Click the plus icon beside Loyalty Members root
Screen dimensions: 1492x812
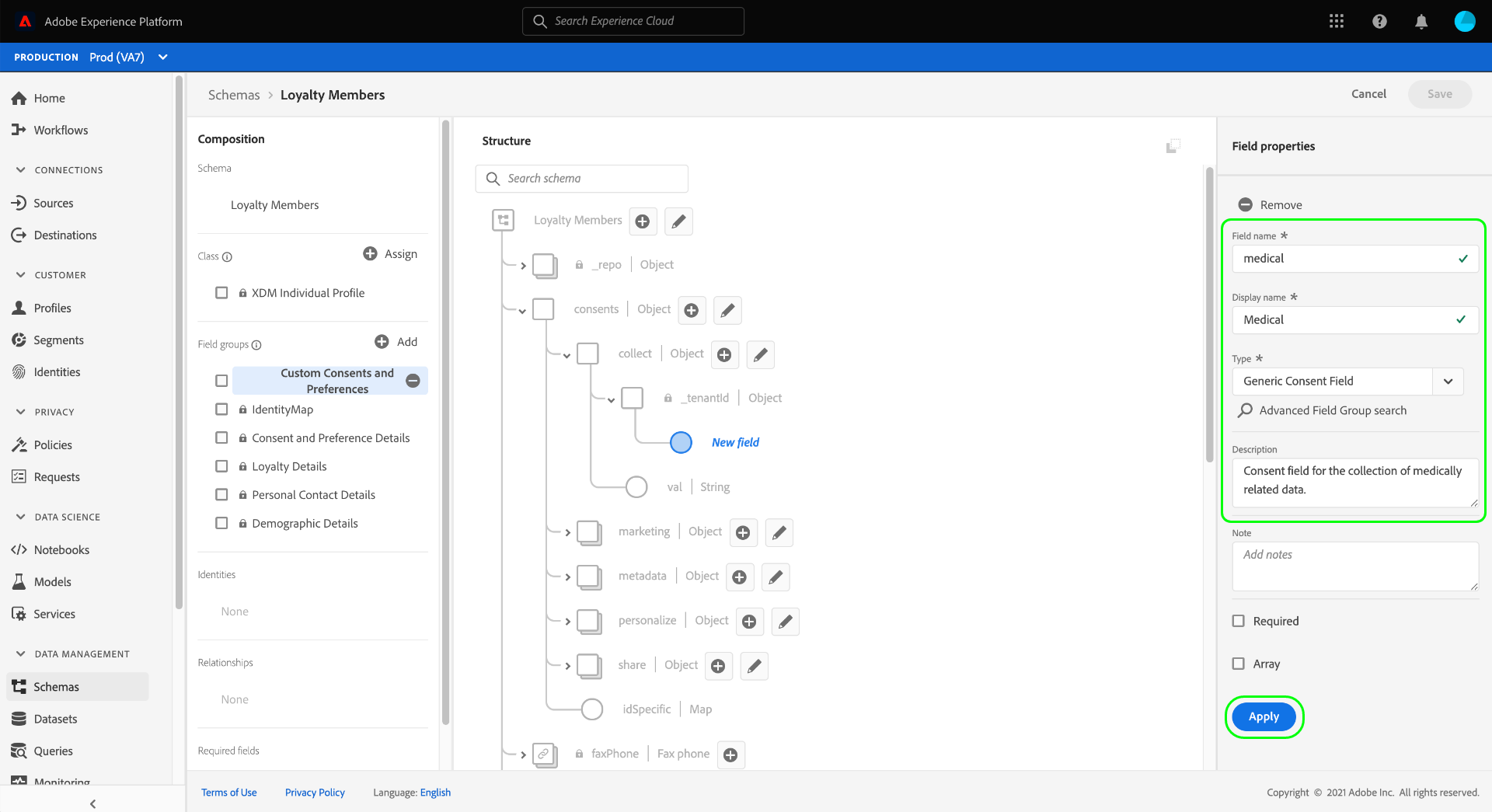tap(643, 221)
